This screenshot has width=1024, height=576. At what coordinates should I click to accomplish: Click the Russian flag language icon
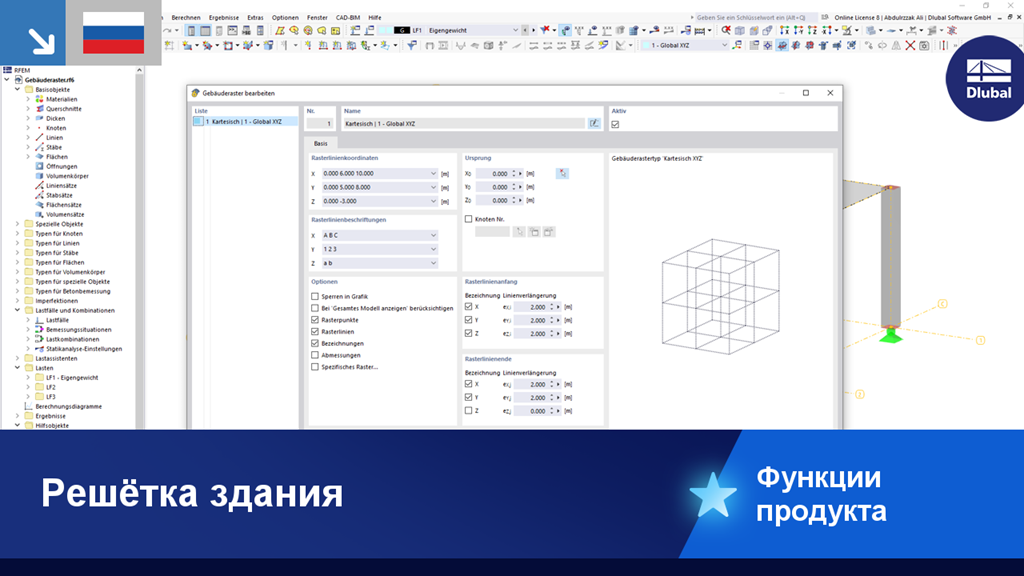pyautogui.click(x=114, y=33)
